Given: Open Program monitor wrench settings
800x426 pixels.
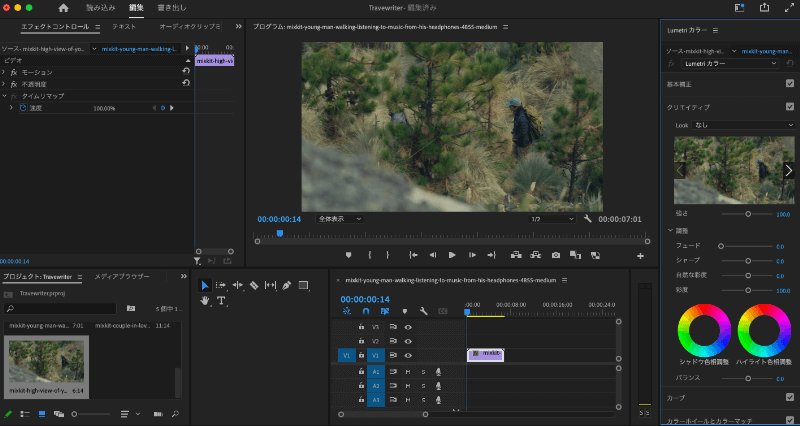Looking at the screenshot, I should (x=588, y=219).
